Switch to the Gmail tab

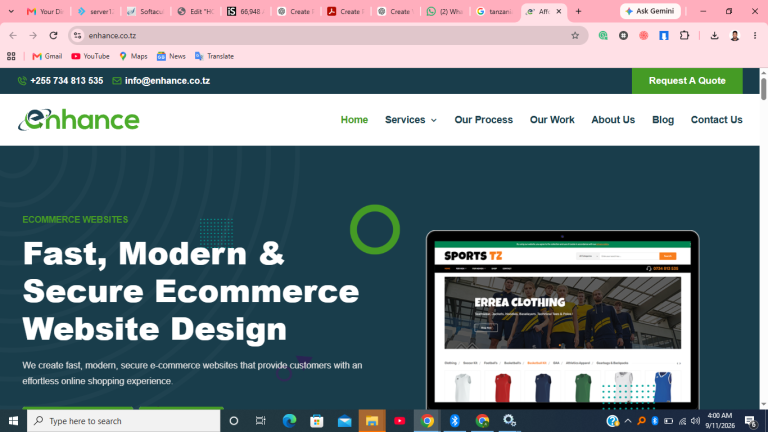pyautogui.click(x=46, y=11)
